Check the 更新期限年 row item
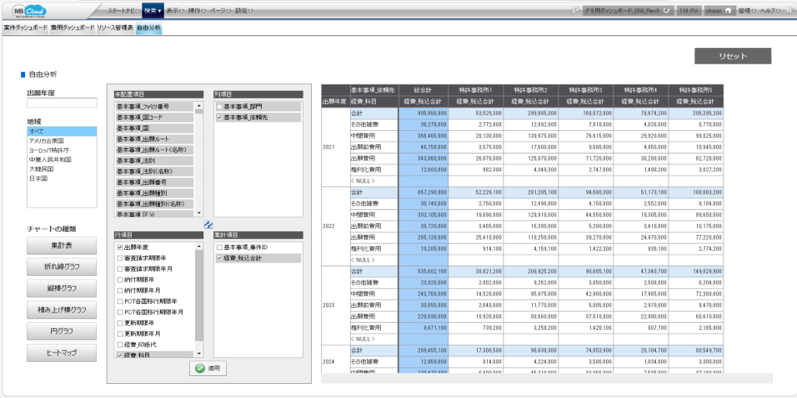 point(120,323)
